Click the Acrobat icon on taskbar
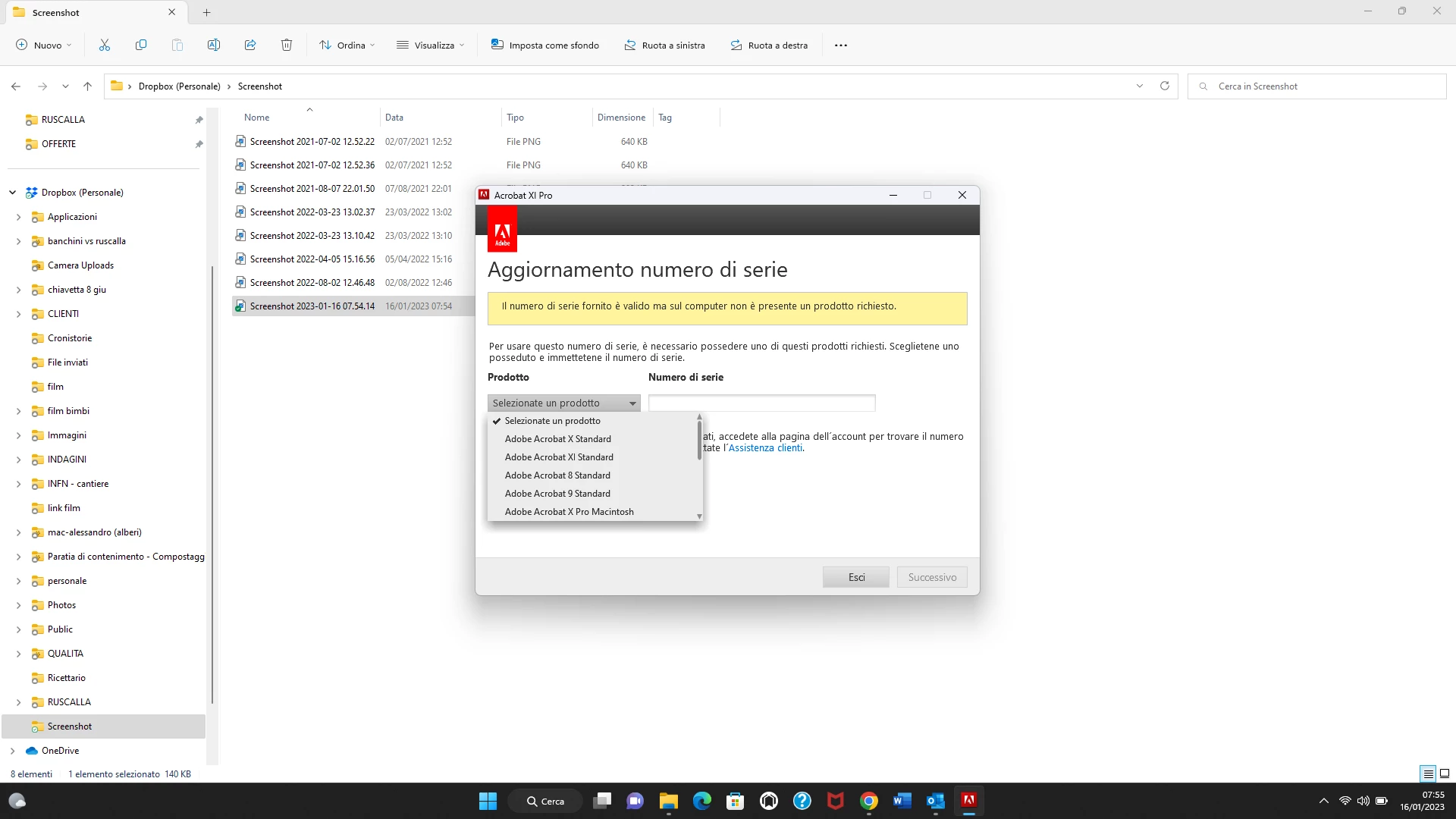 tap(969, 801)
